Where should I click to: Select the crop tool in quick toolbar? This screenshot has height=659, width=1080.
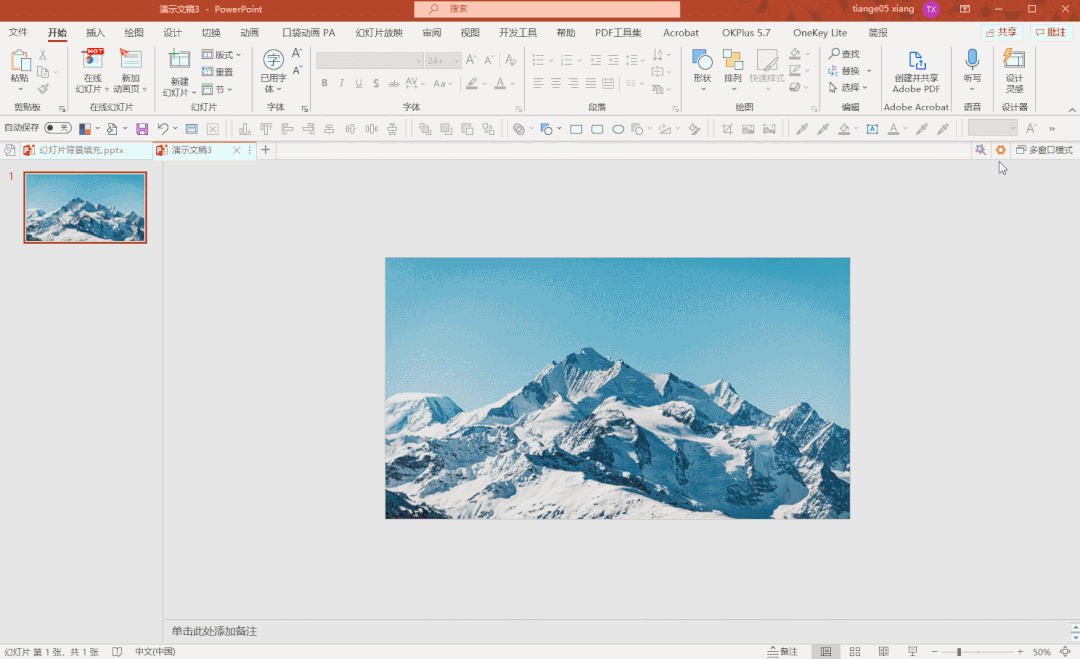tap(727, 129)
